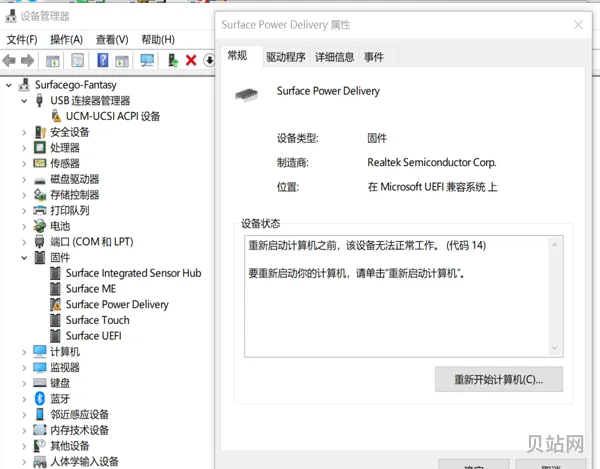
Task: Click the computer category icon
Action: click(40, 351)
